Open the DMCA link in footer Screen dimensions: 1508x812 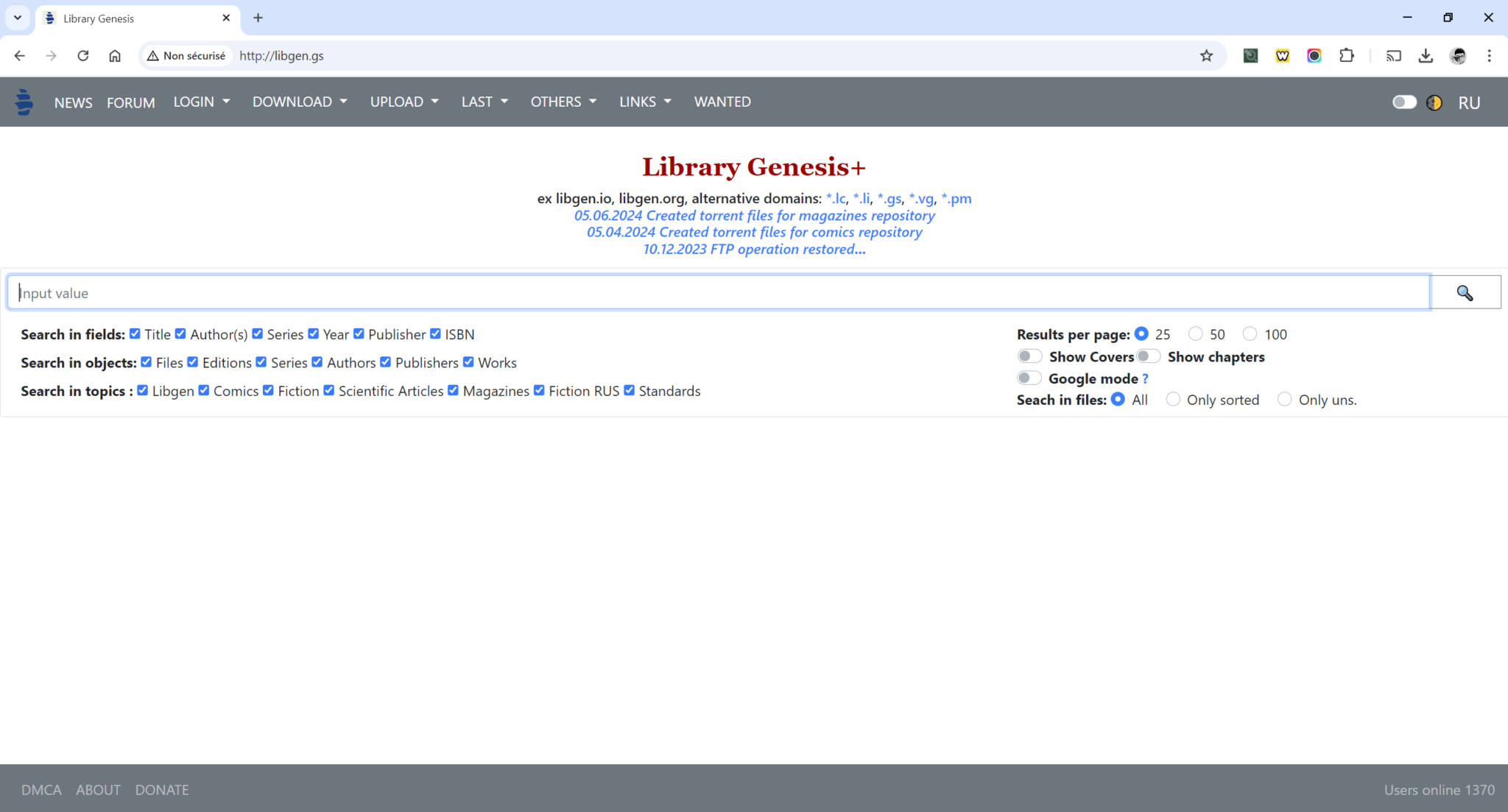pyautogui.click(x=41, y=789)
